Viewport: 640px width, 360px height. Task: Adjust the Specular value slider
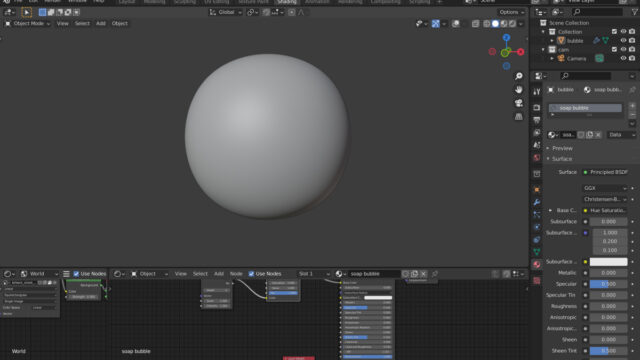(x=608, y=284)
